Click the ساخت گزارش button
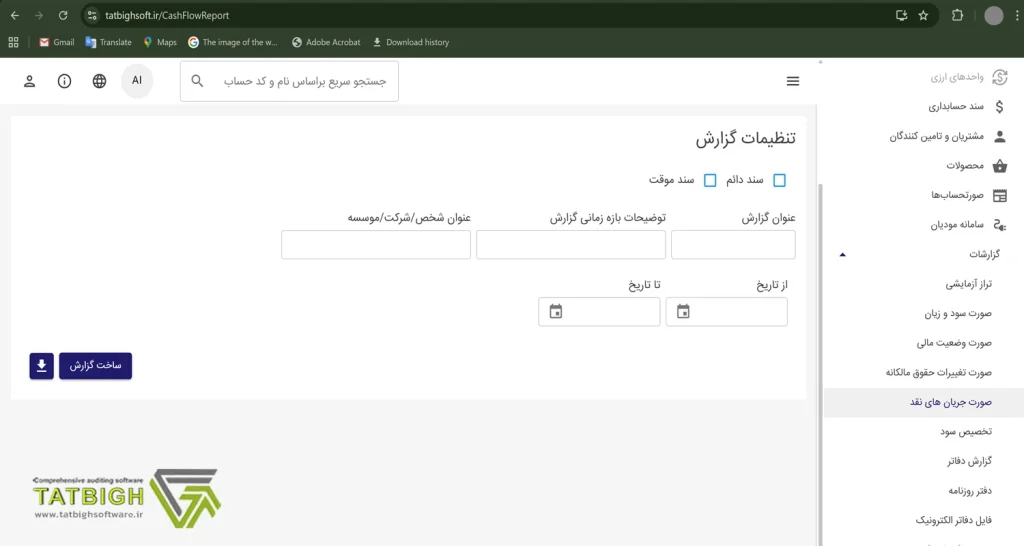Viewport: 1024px width, 546px height. point(95,366)
